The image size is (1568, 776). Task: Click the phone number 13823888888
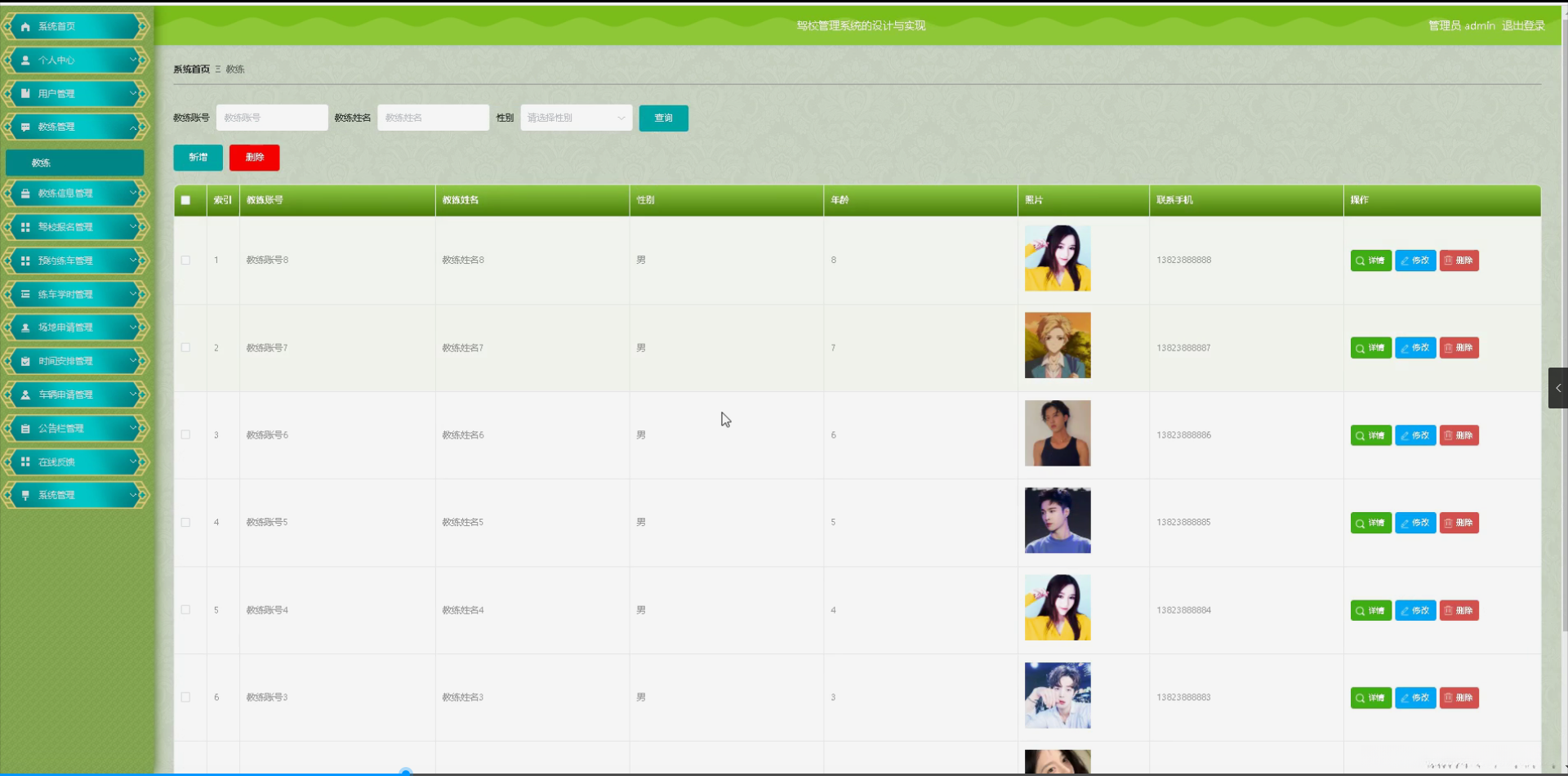(1184, 261)
